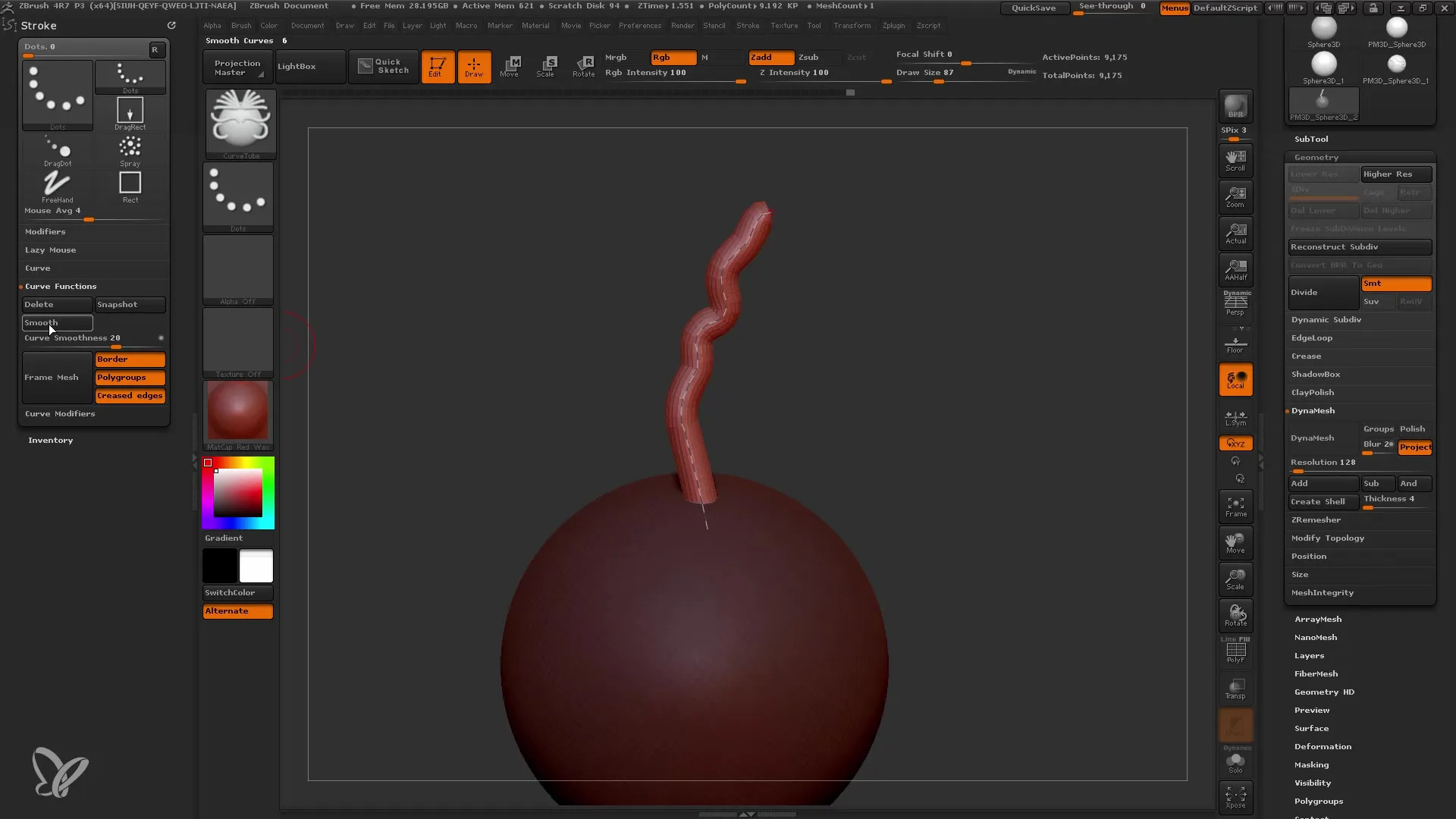This screenshot has width=1456, height=819.
Task: Expand the Masking section
Action: tap(1311, 764)
